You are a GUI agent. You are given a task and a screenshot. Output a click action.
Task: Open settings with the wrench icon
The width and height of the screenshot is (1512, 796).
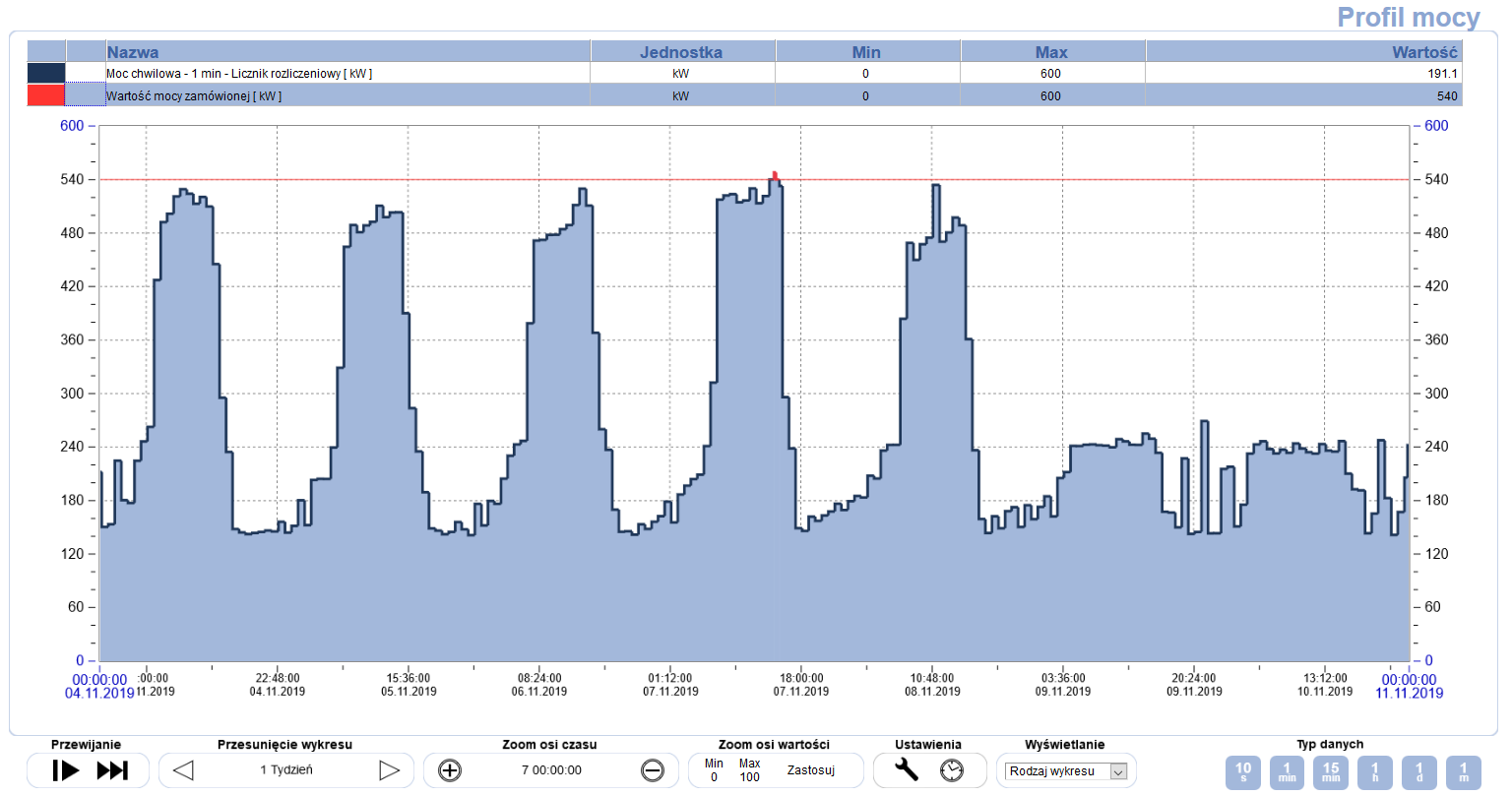coord(906,769)
